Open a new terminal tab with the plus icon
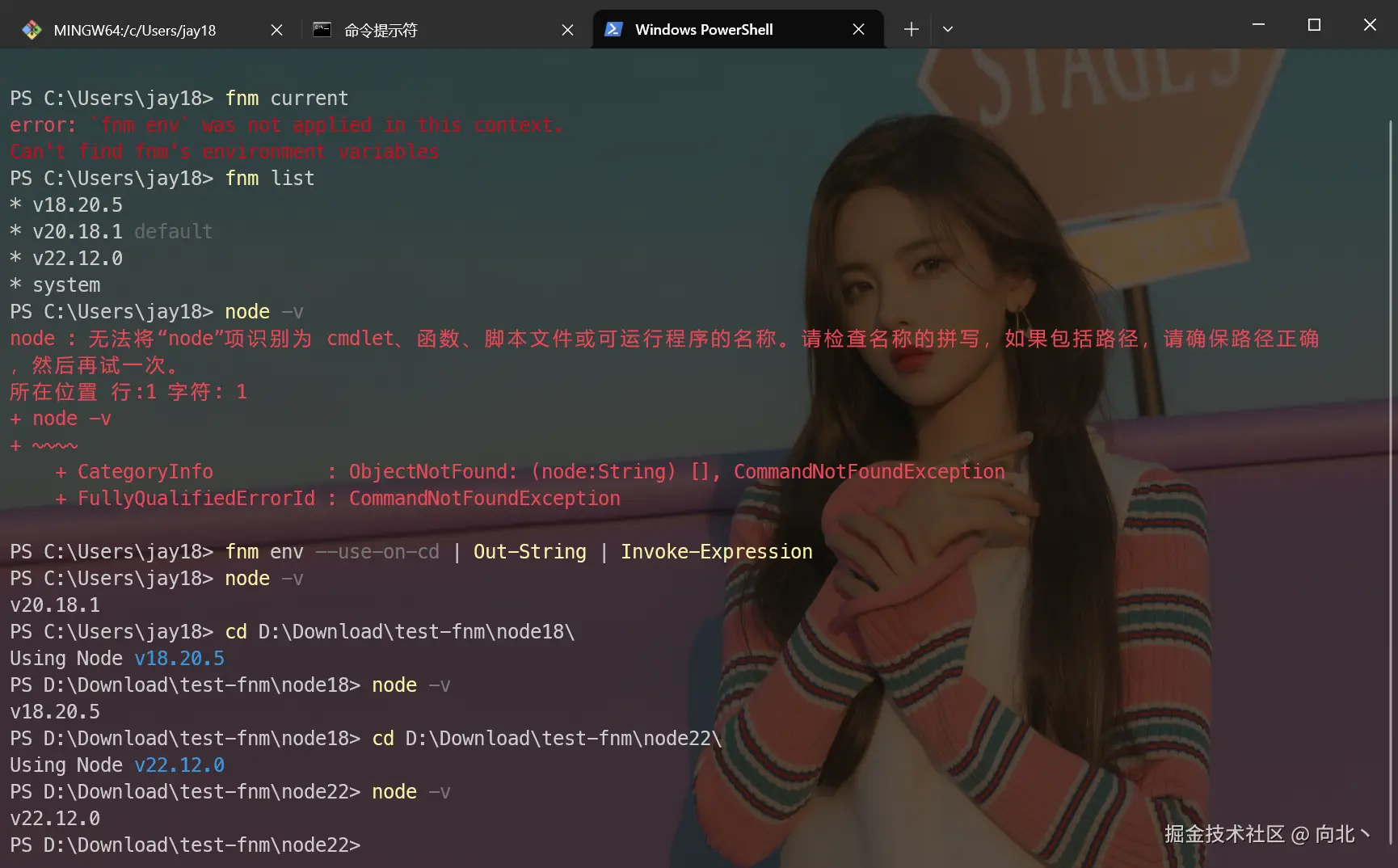Viewport: 1398px width, 868px height. [x=911, y=29]
